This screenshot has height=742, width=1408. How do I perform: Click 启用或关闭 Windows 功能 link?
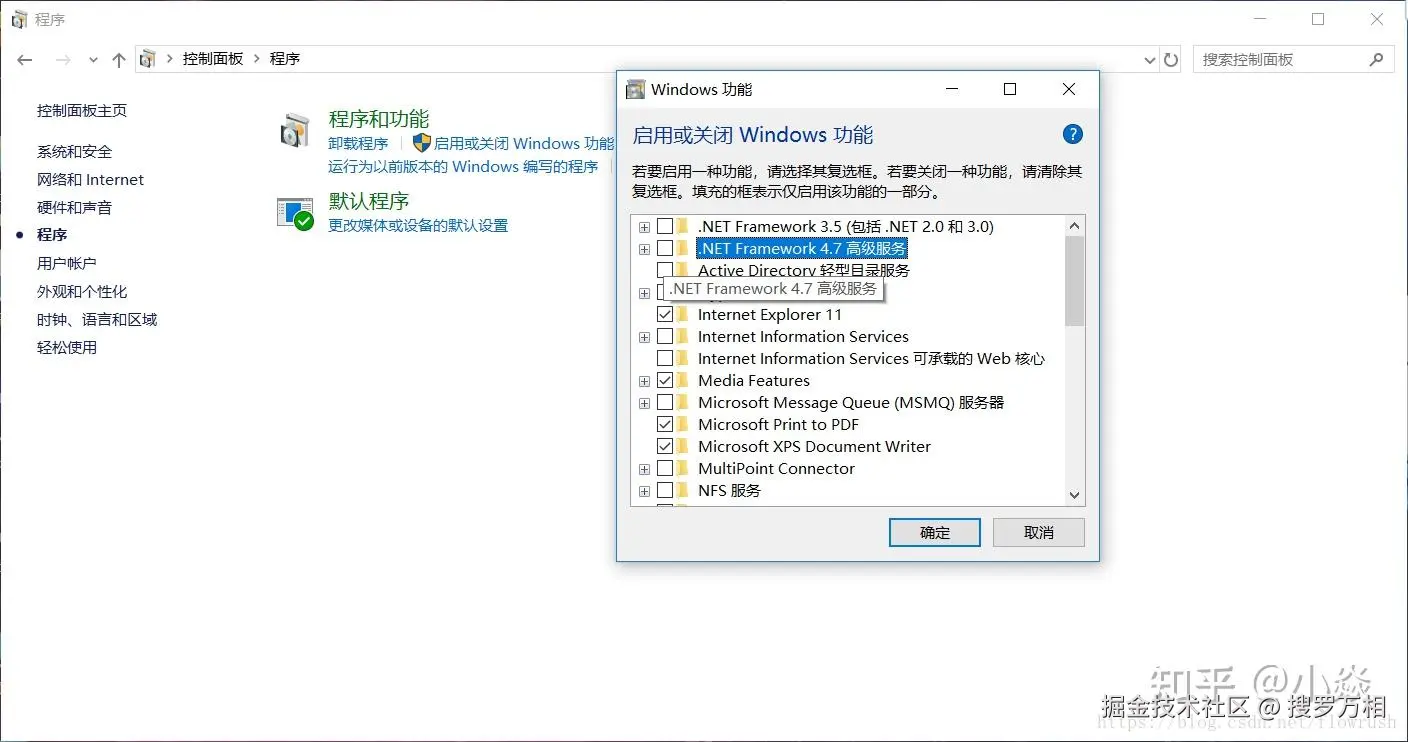point(524,144)
